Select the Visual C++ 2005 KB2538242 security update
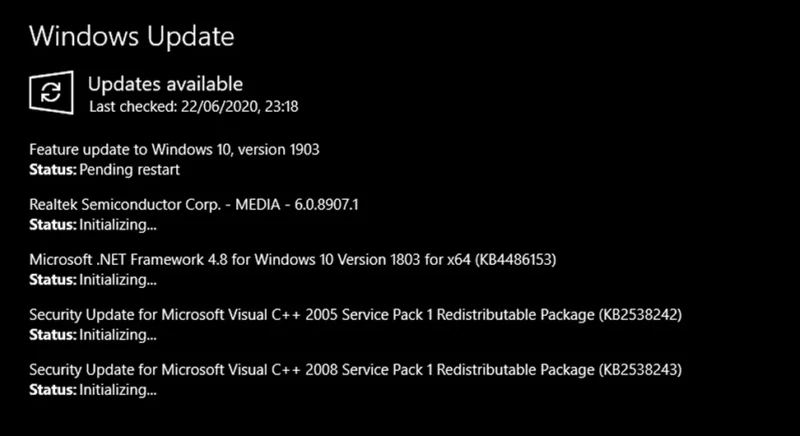The height and width of the screenshot is (436, 800). pyautogui.click(x=356, y=315)
